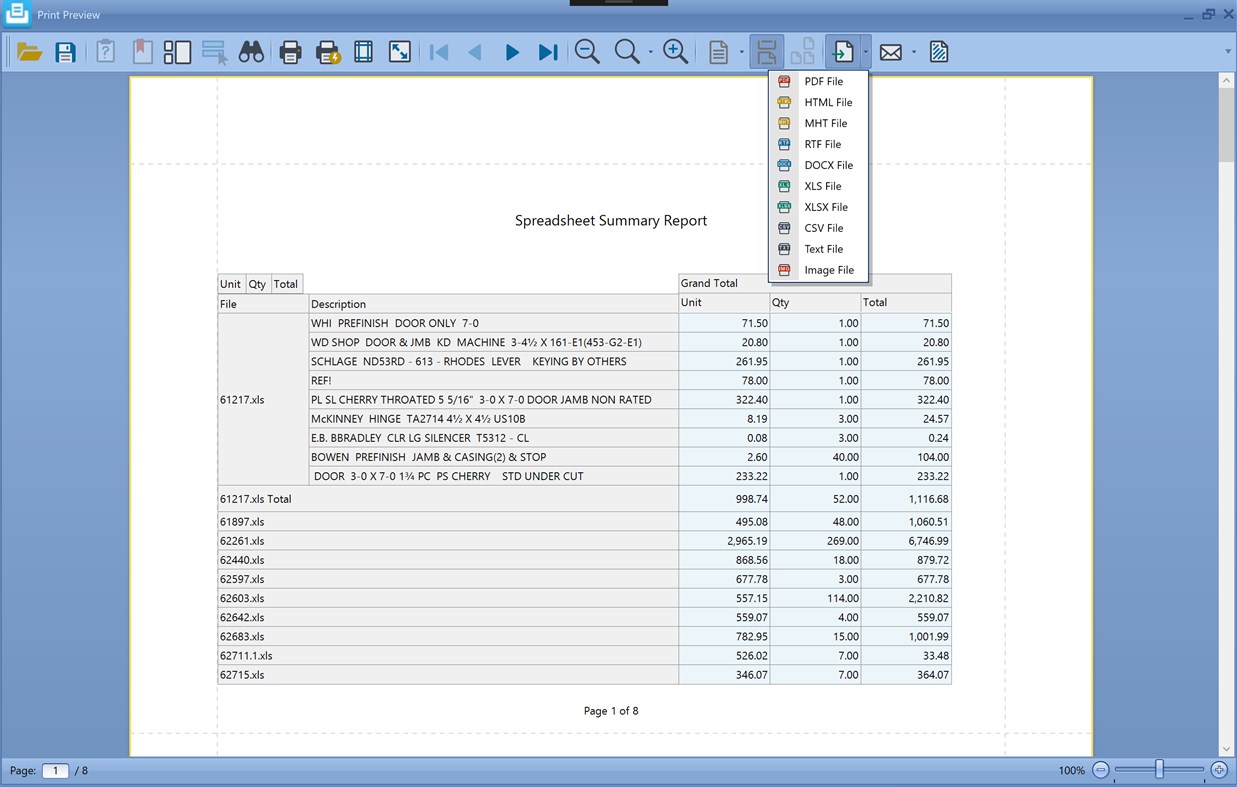Open the Watermark editor icon
Viewport: 1237px width, 787px height.
[938, 51]
